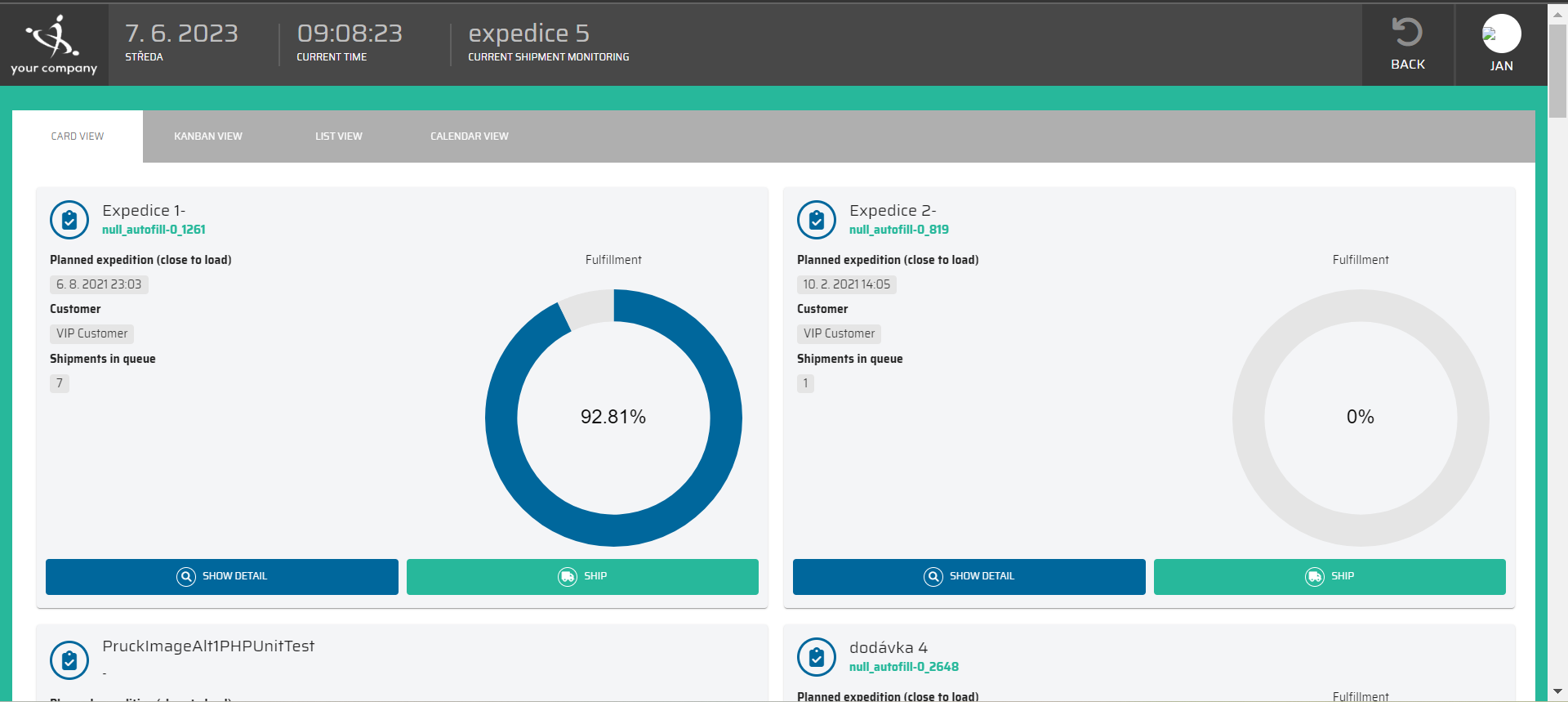The width and height of the screenshot is (1568, 702).
Task: Ship the Expedice 1 shipment
Action: coord(582,577)
